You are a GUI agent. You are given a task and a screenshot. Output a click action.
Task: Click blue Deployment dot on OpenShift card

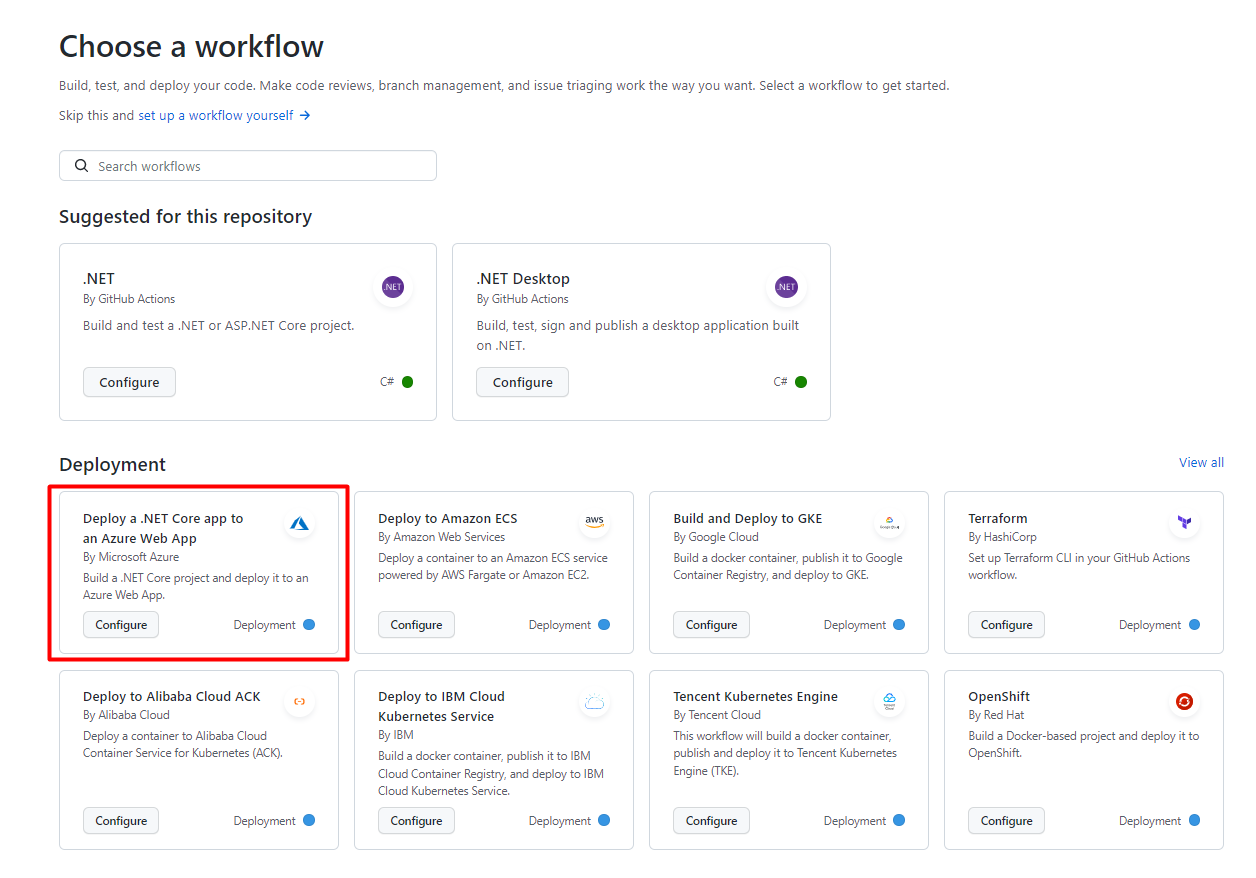[1194, 821]
